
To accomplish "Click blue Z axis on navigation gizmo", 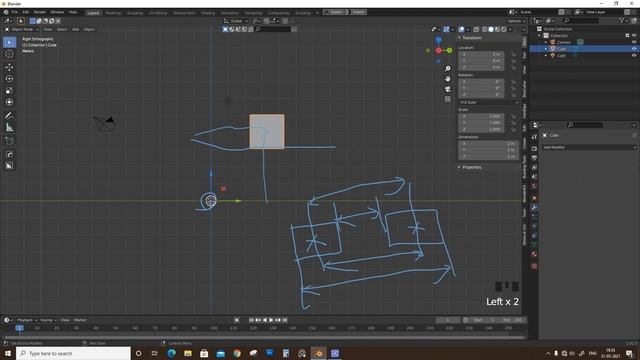I will 438,40.
